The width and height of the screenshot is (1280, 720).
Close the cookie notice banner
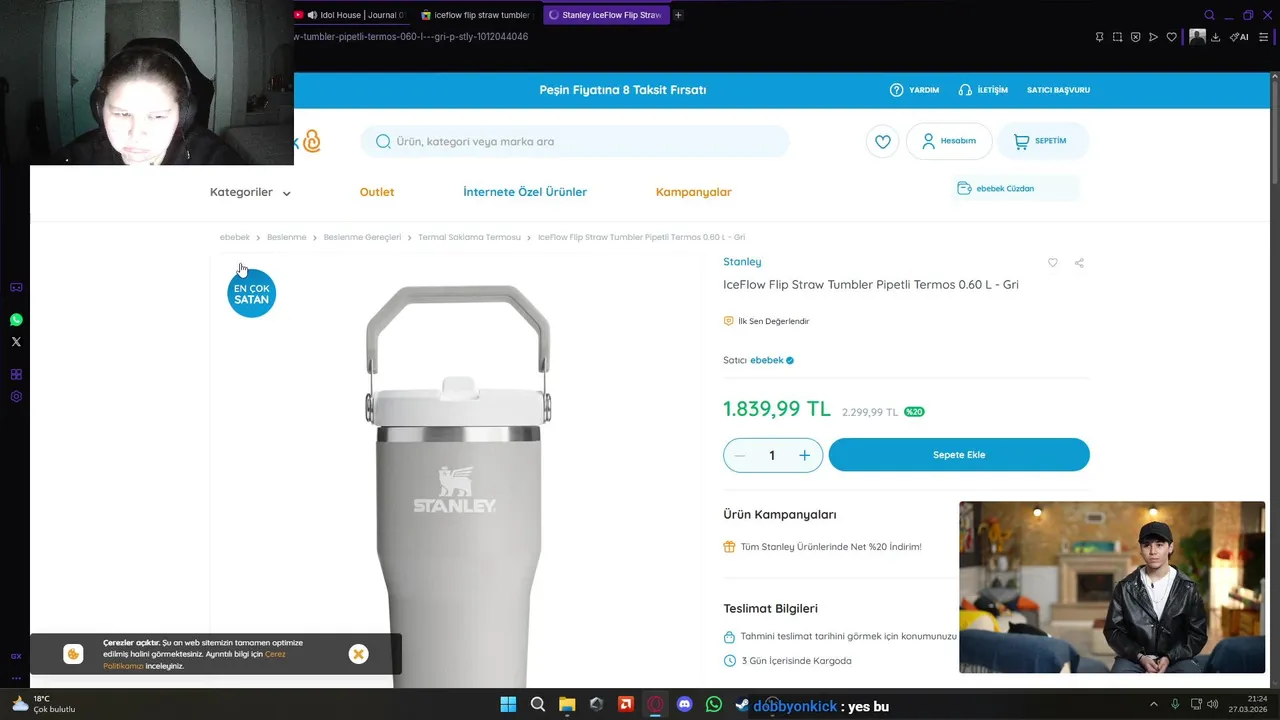(x=358, y=654)
